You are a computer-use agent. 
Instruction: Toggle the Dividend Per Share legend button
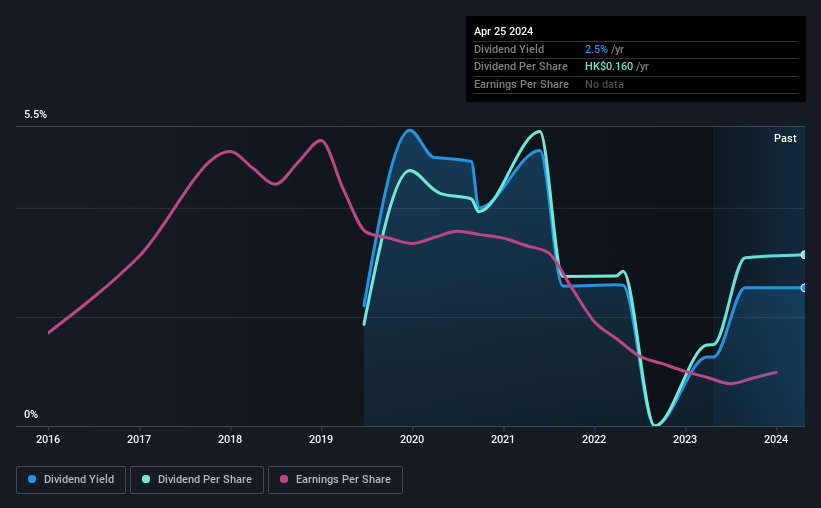coord(197,480)
